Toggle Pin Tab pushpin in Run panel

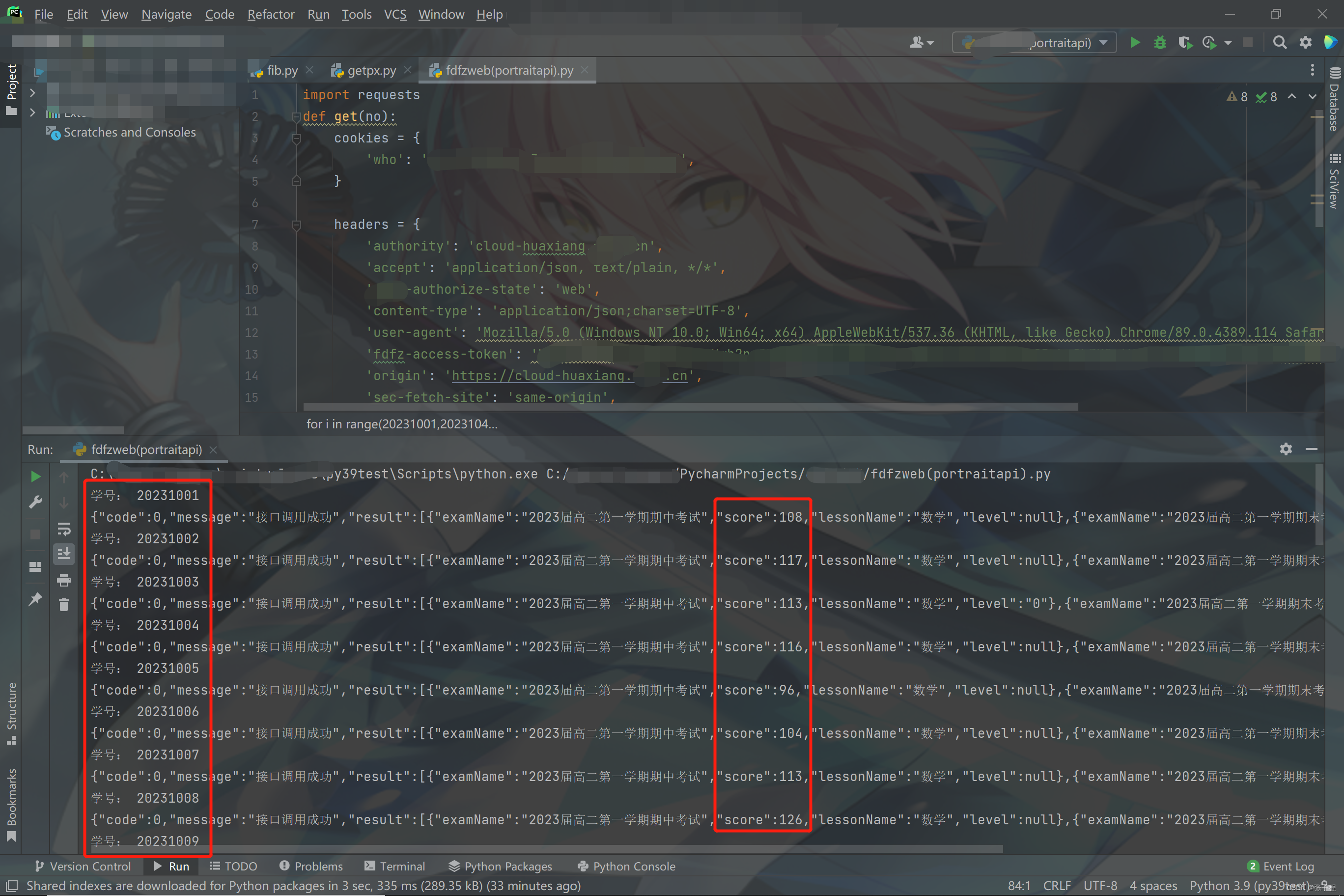[x=35, y=599]
